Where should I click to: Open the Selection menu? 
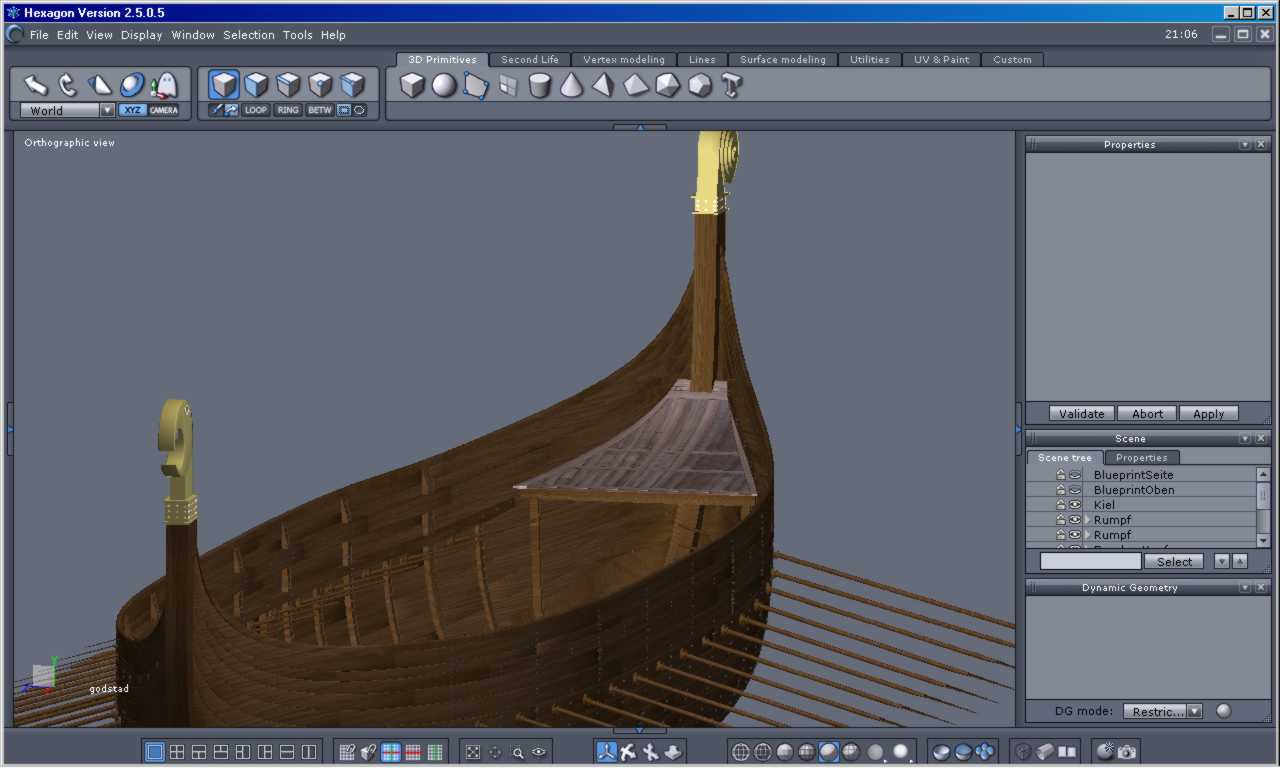coord(248,35)
